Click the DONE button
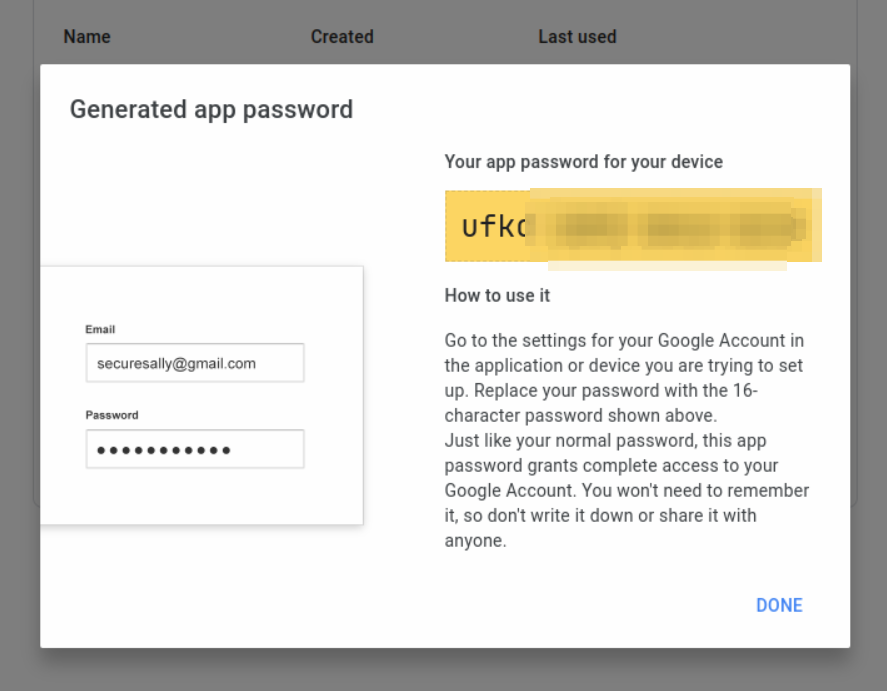Image resolution: width=887 pixels, height=691 pixels. click(779, 605)
